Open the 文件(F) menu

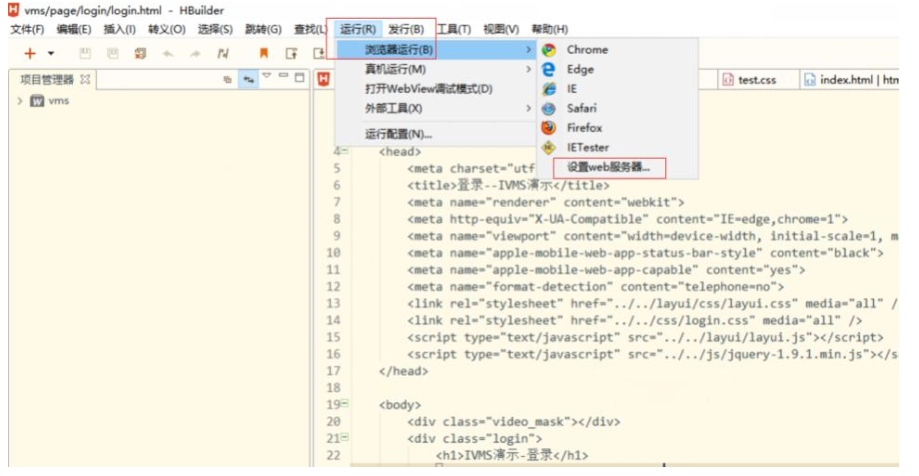tap(27, 29)
